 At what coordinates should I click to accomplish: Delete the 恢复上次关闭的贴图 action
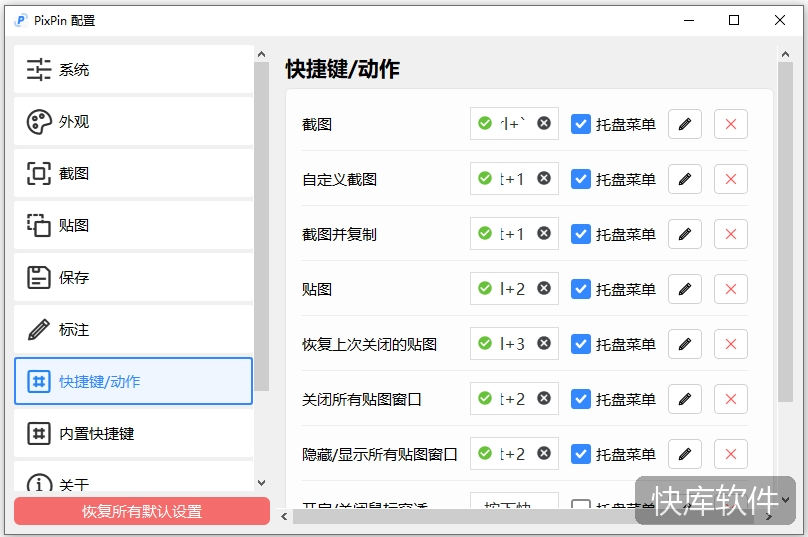(x=731, y=344)
